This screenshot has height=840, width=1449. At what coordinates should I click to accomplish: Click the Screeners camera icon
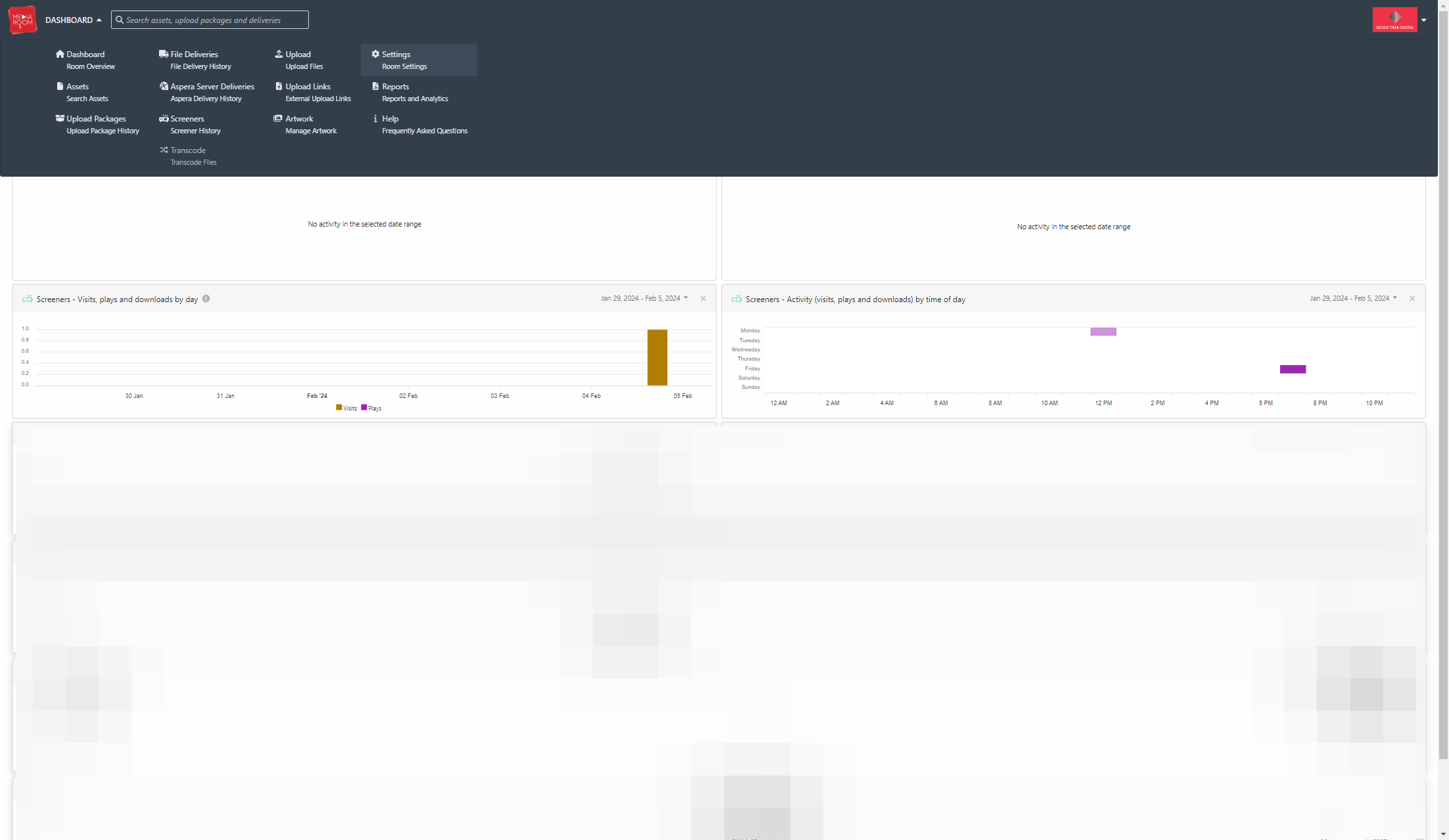[164, 118]
